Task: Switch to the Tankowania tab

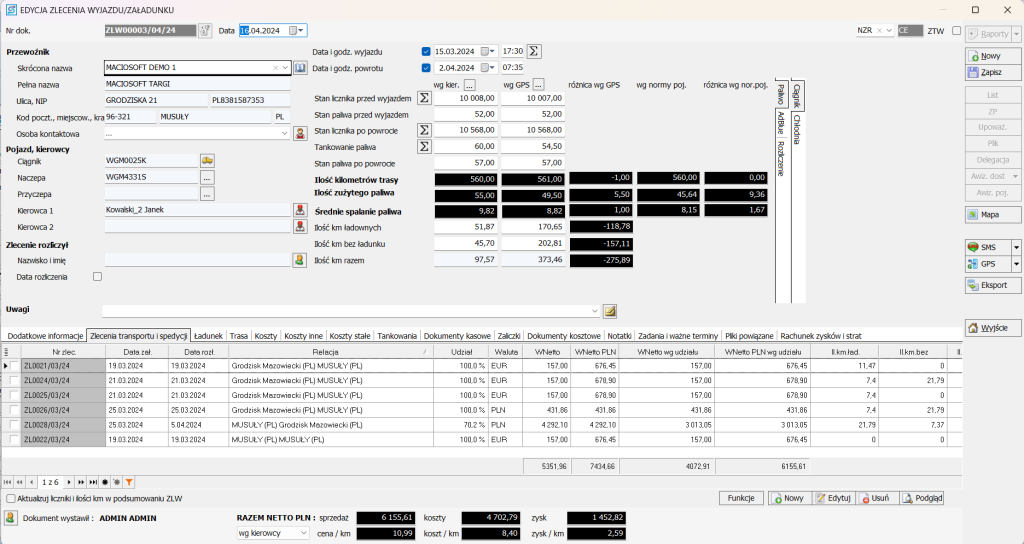Action: click(397, 336)
